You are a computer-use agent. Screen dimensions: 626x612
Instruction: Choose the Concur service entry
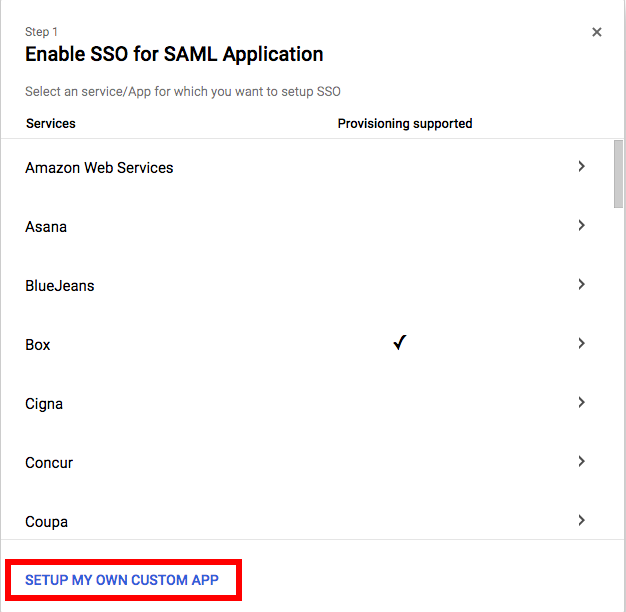click(x=49, y=463)
